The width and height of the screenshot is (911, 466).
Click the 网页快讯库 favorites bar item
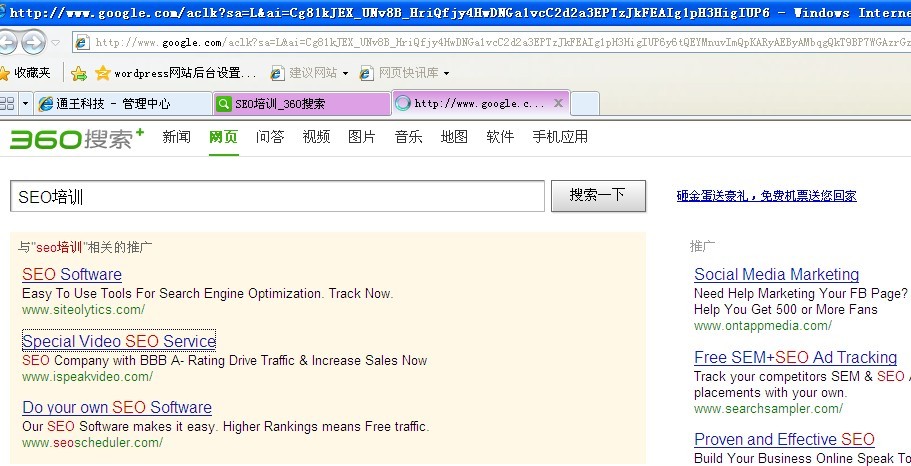(x=399, y=73)
